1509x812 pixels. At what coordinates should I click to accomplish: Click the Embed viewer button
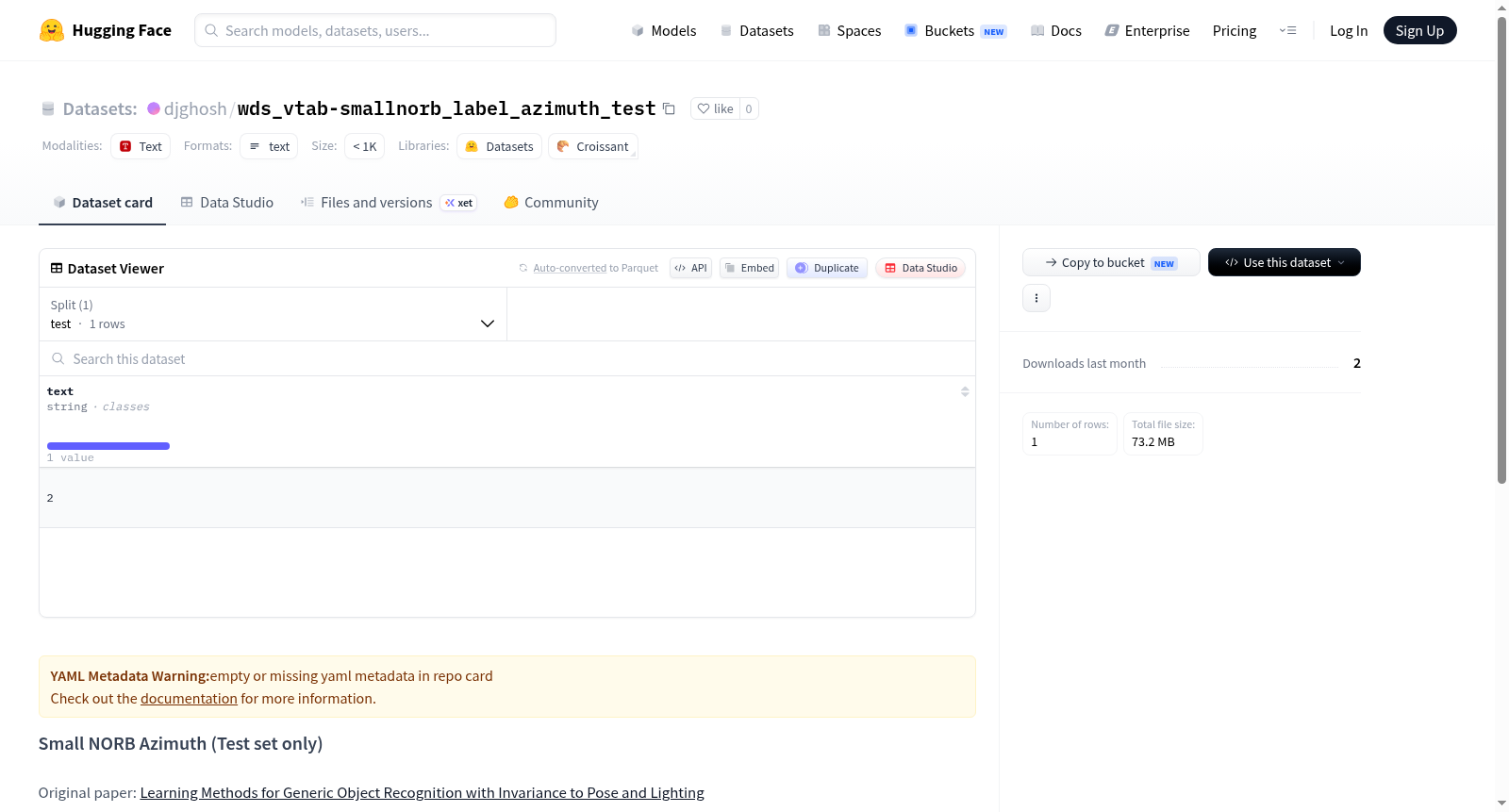750,268
